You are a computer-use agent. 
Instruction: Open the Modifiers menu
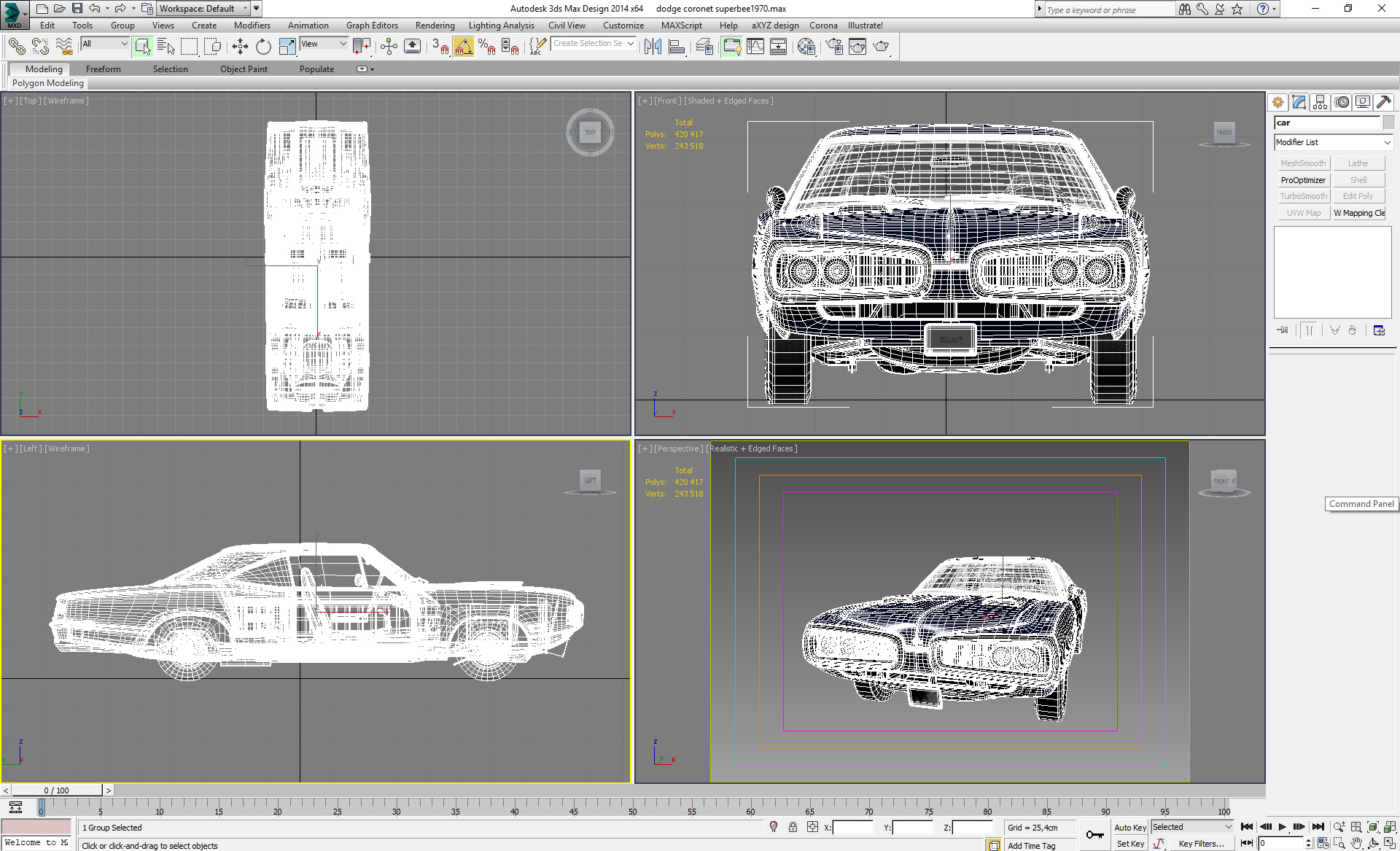point(252,26)
